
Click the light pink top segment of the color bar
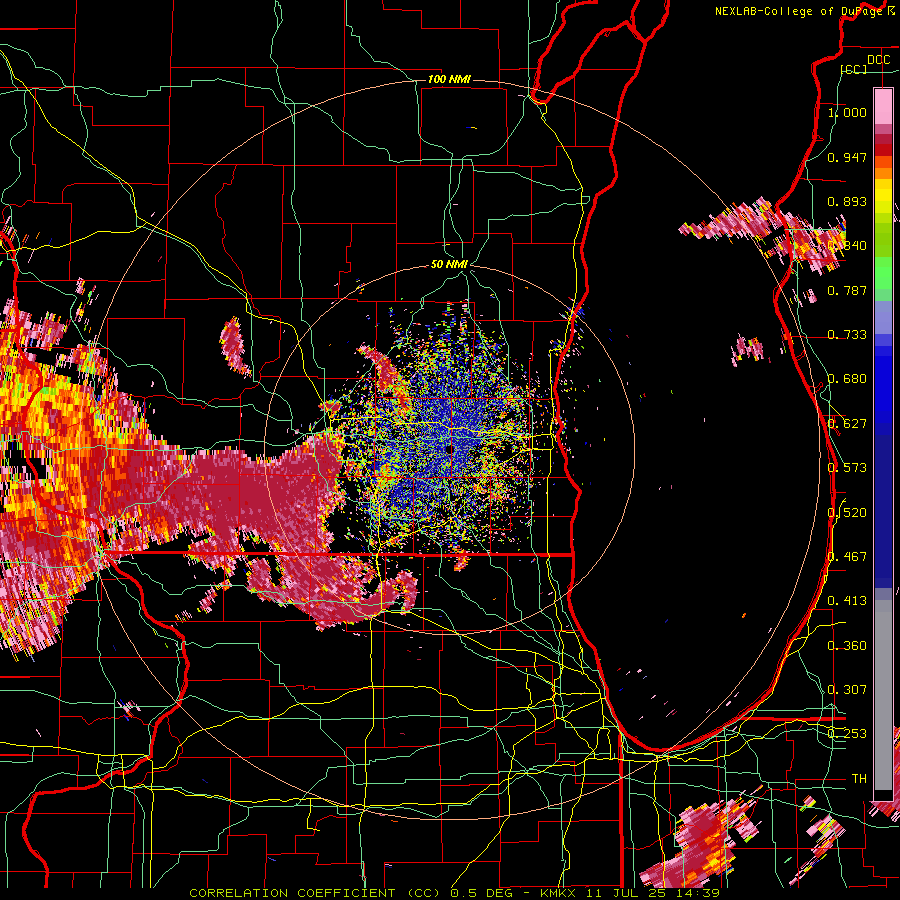[883, 106]
